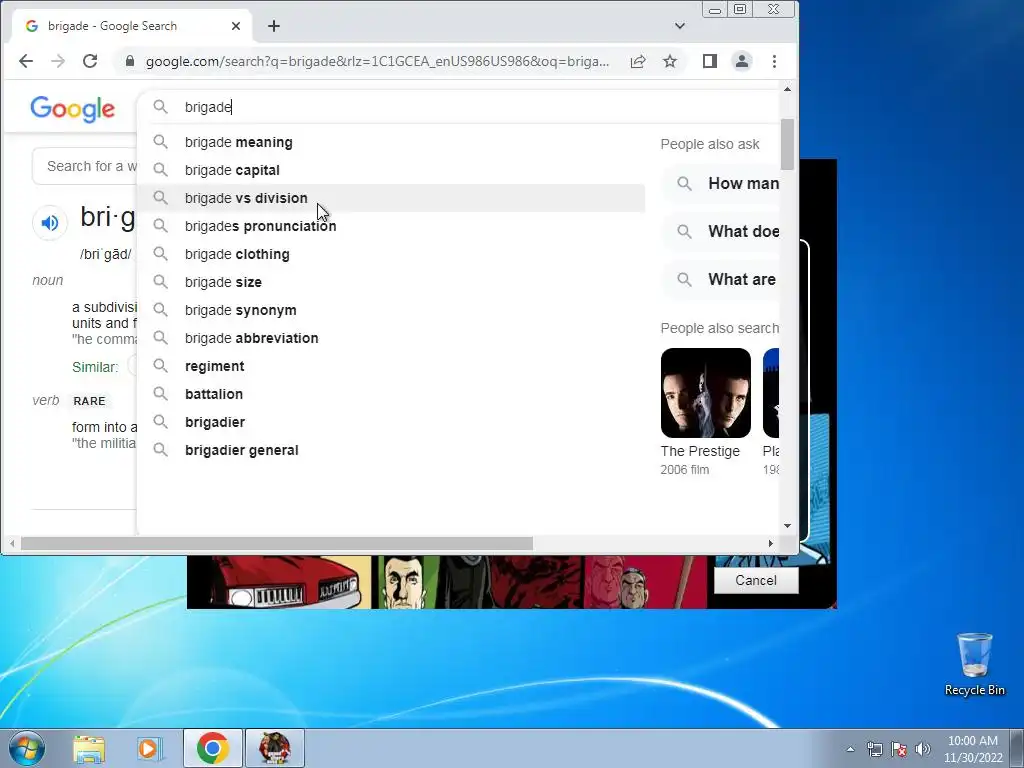This screenshot has width=1024, height=768.
Task: Choose suggestion 'brigade size'
Action: 391,282
